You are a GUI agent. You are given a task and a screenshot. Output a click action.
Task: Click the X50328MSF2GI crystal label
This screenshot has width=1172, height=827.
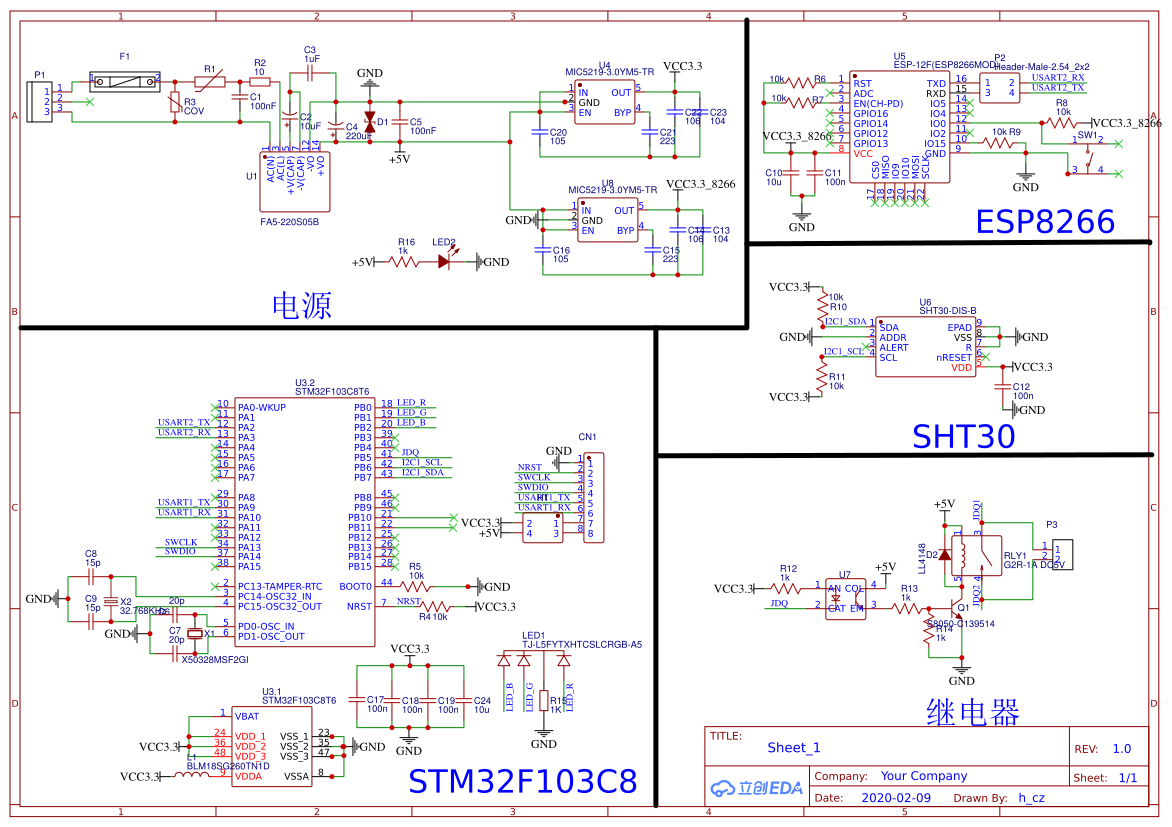click(x=215, y=660)
